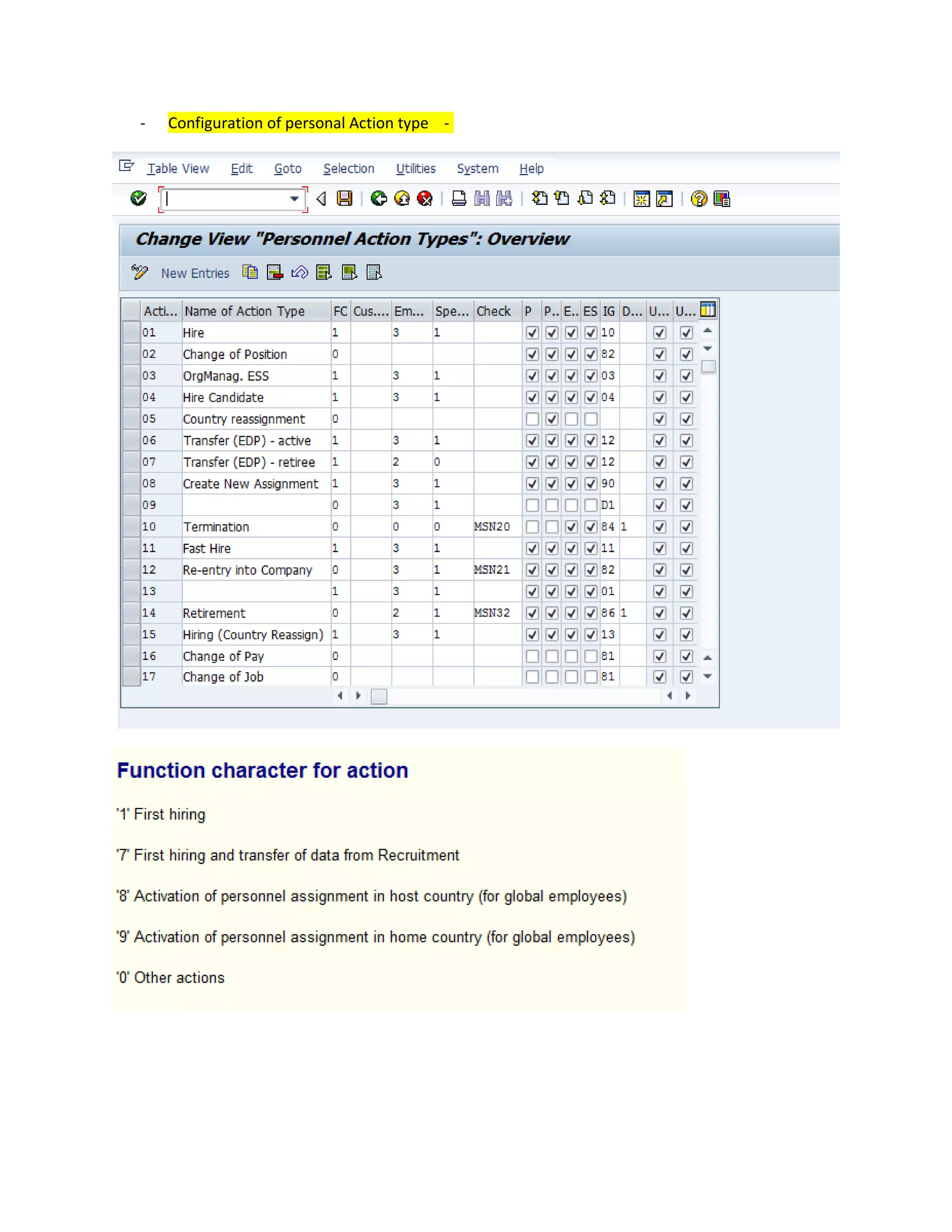Click the green Back arrow icon

click(378, 199)
